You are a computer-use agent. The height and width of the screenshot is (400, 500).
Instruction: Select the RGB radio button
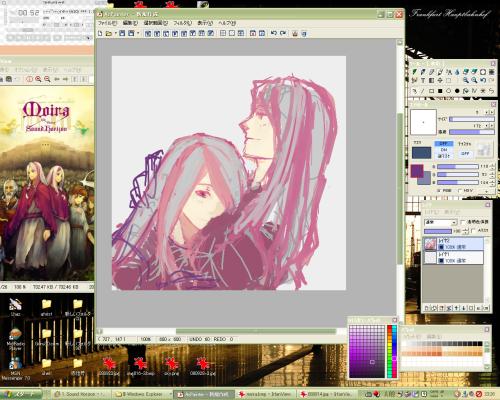(439, 191)
